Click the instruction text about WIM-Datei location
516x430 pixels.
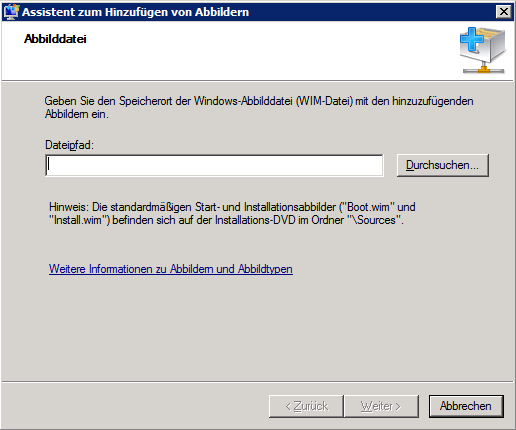(x=259, y=107)
